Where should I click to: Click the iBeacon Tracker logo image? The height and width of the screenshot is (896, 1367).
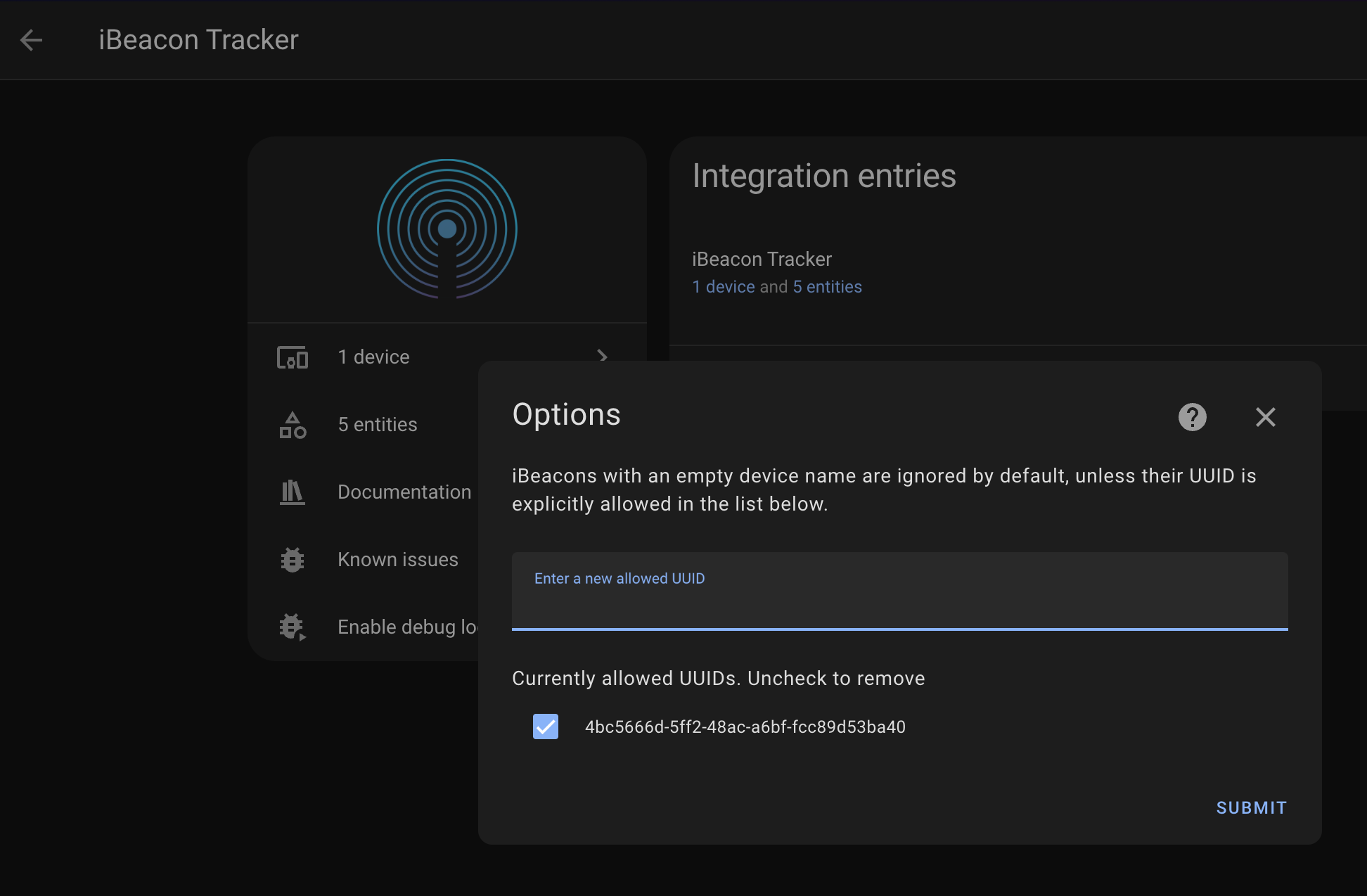pyautogui.click(x=447, y=229)
